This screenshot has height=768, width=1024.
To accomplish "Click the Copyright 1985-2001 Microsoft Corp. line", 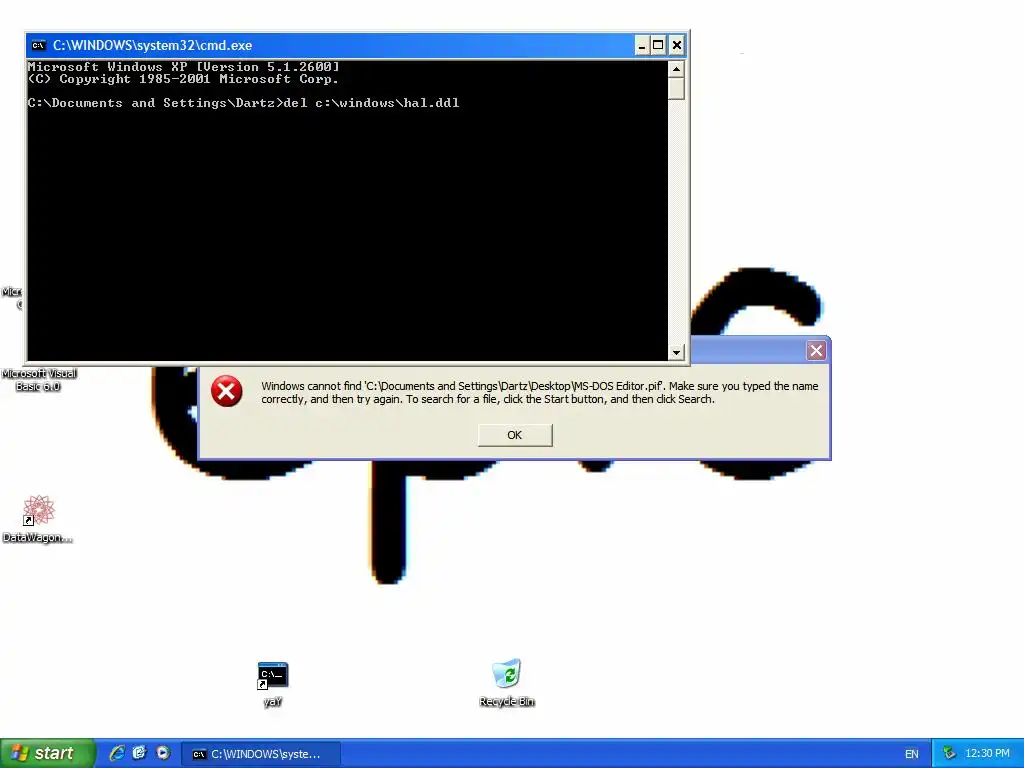I will 183,79.
